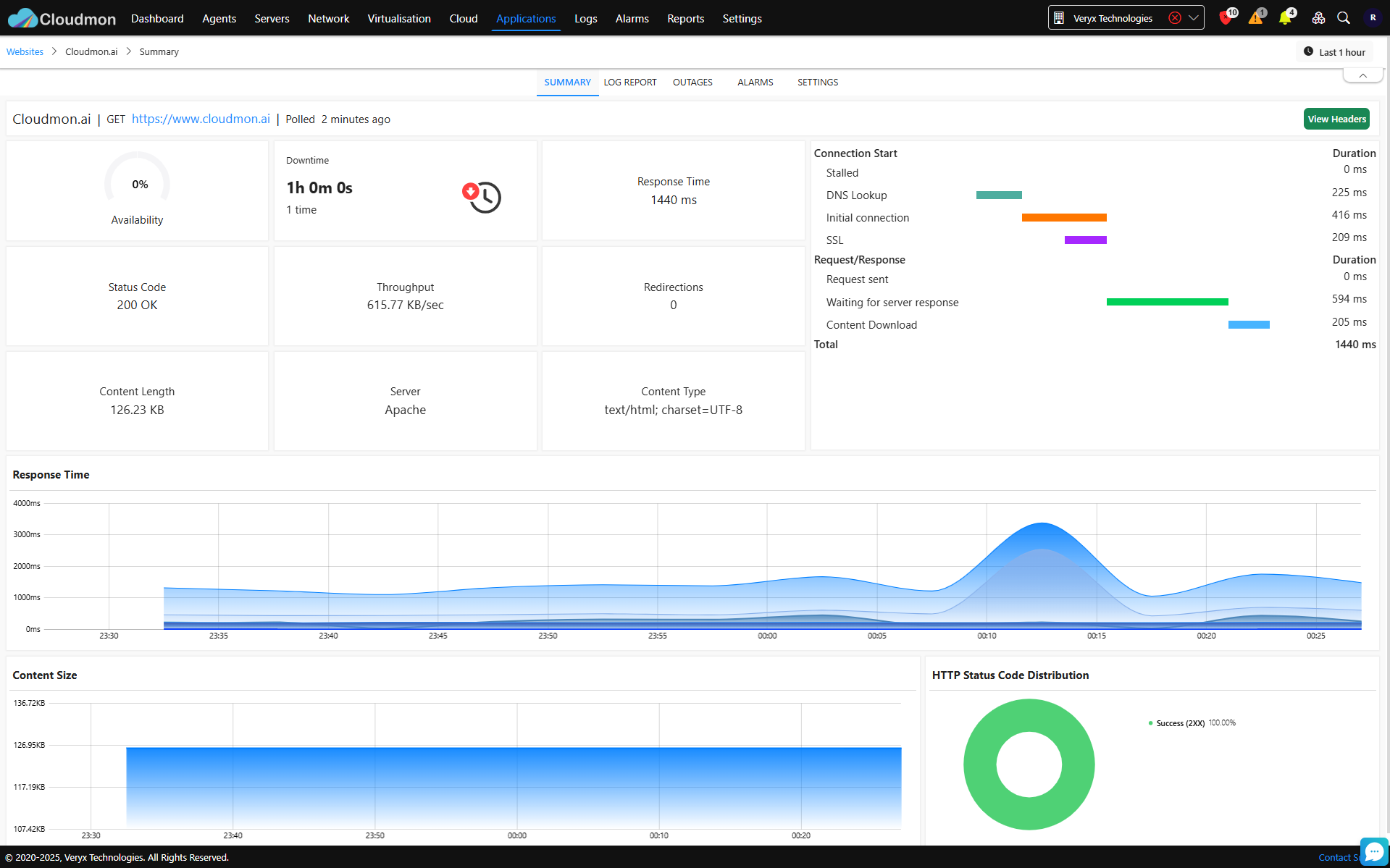Viewport: 1390px width, 868px height.
Task: Click the Content Length 126.23 KB value
Action: [x=137, y=410]
